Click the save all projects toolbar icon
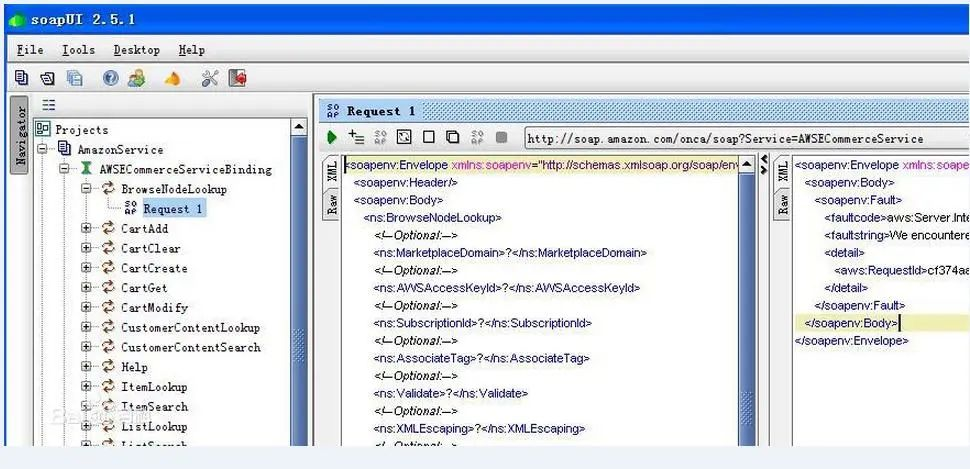Image resolution: width=970 pixels, height=469 pixels. 74,78
